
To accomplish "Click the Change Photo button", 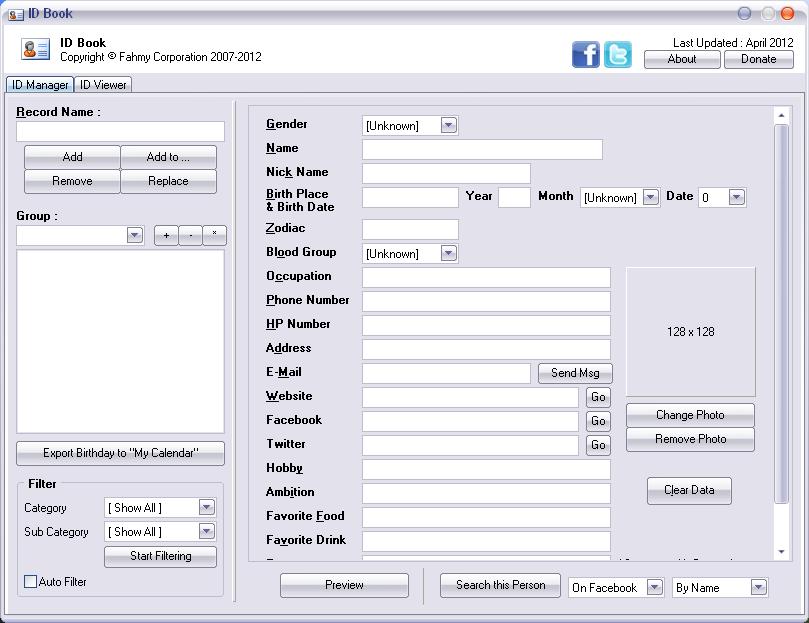I will pos(690,415).
